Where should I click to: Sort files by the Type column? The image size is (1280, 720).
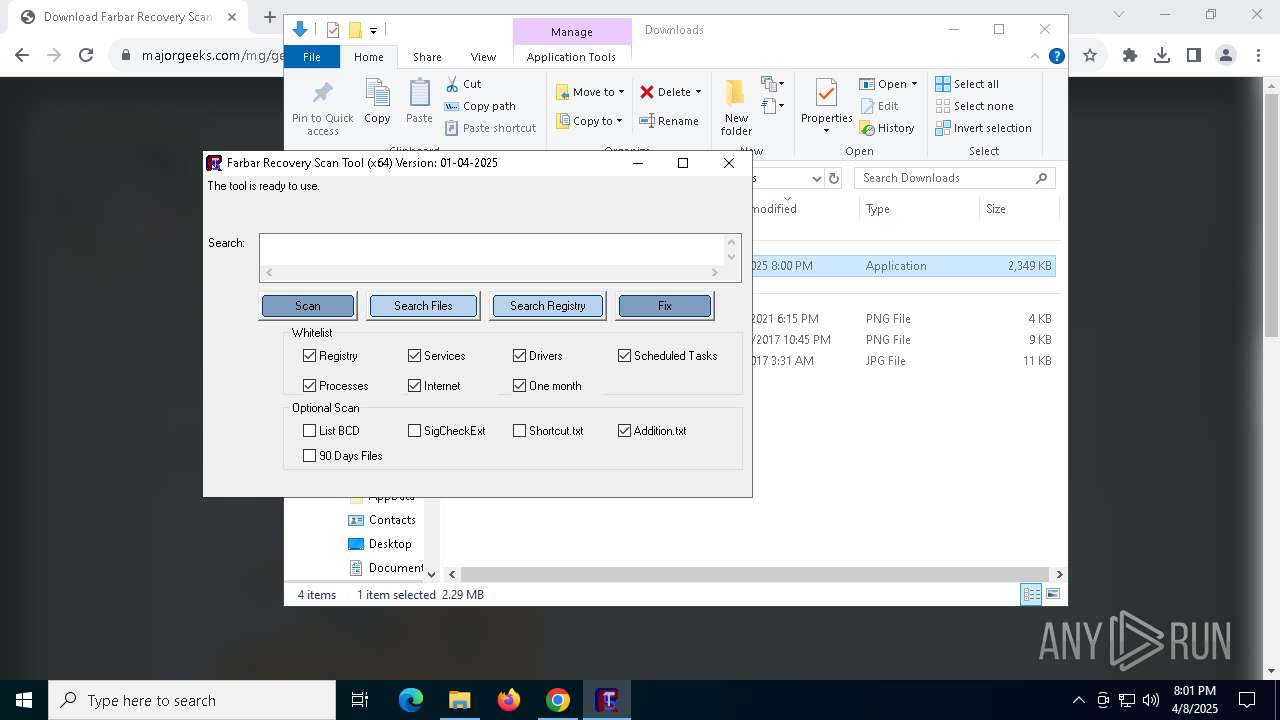(x=919, y=209)
